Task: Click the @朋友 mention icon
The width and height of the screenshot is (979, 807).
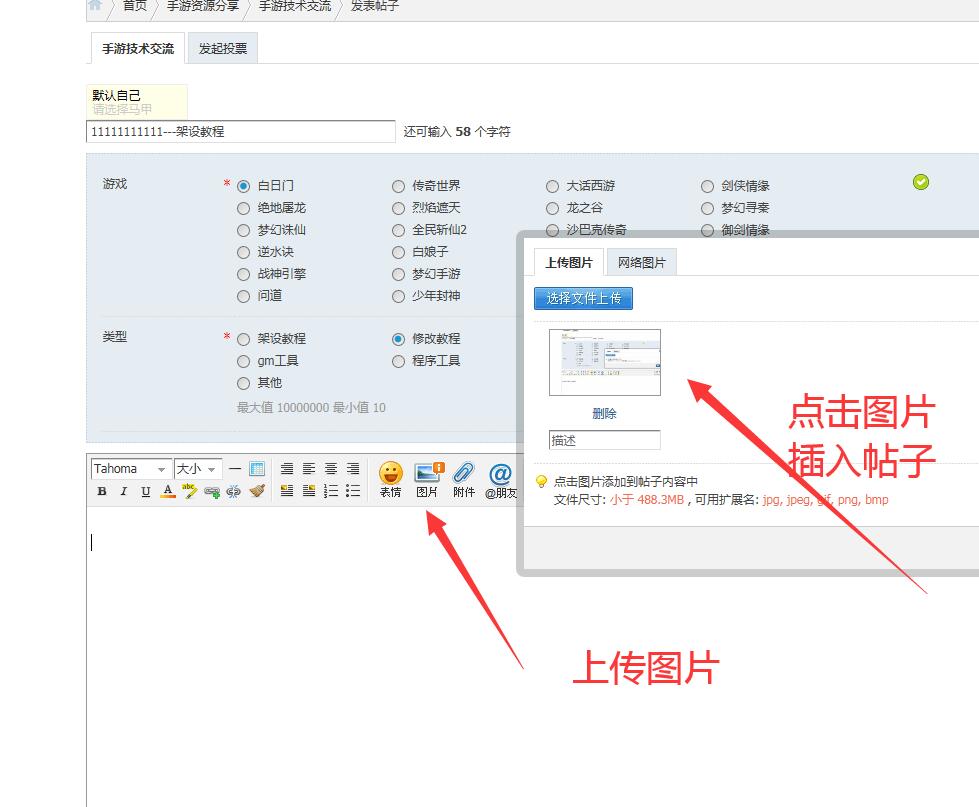Action: (500, 479)
